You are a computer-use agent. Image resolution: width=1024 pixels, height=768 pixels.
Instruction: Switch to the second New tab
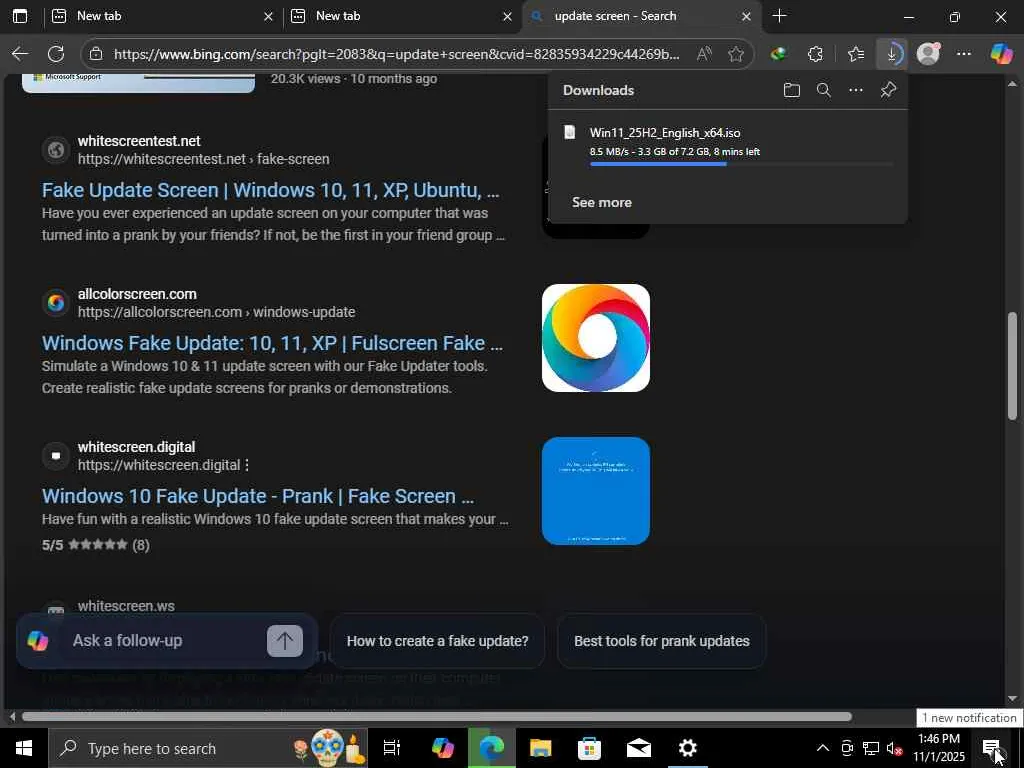click(402, 16)
